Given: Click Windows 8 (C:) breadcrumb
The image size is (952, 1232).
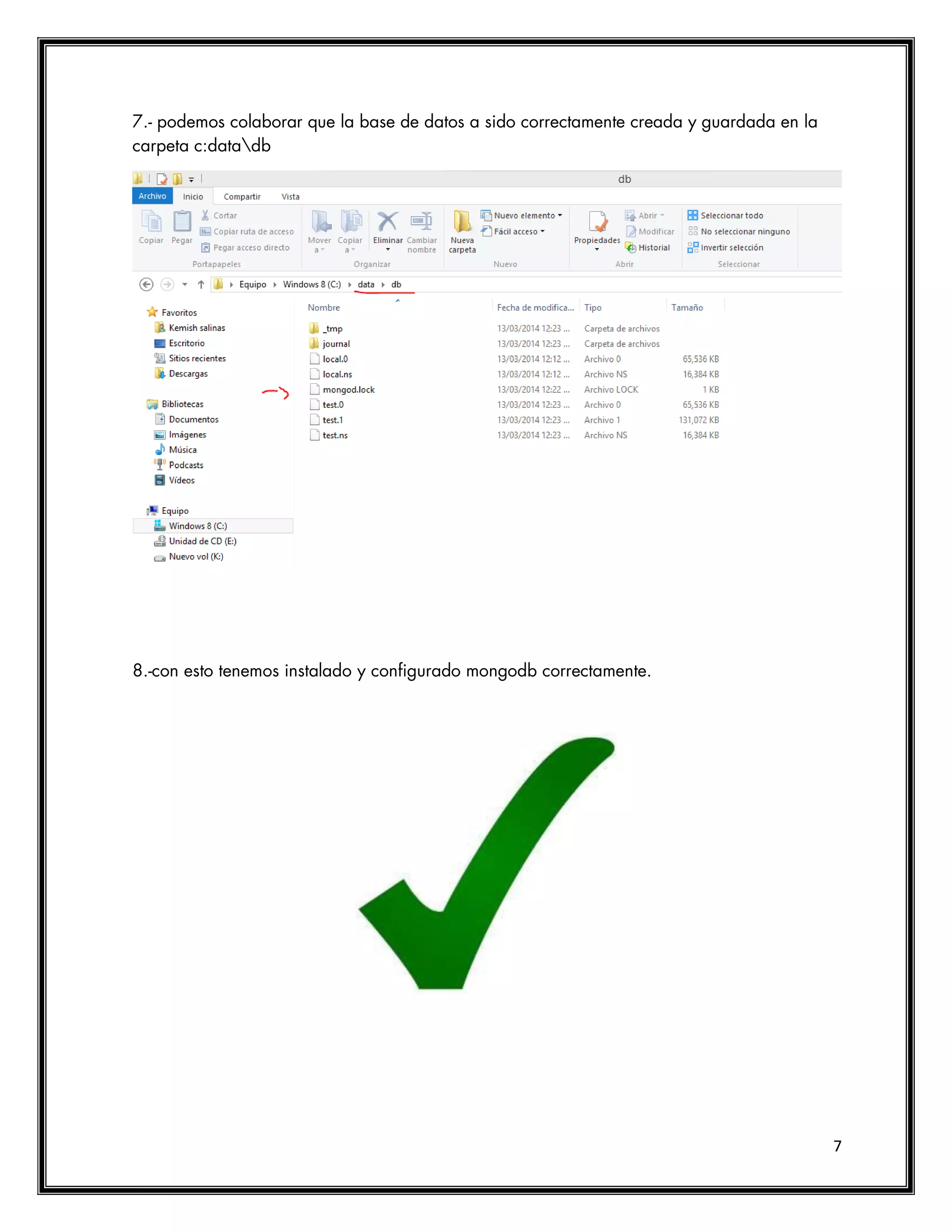Looking at the screenshot, I should 312,285.
